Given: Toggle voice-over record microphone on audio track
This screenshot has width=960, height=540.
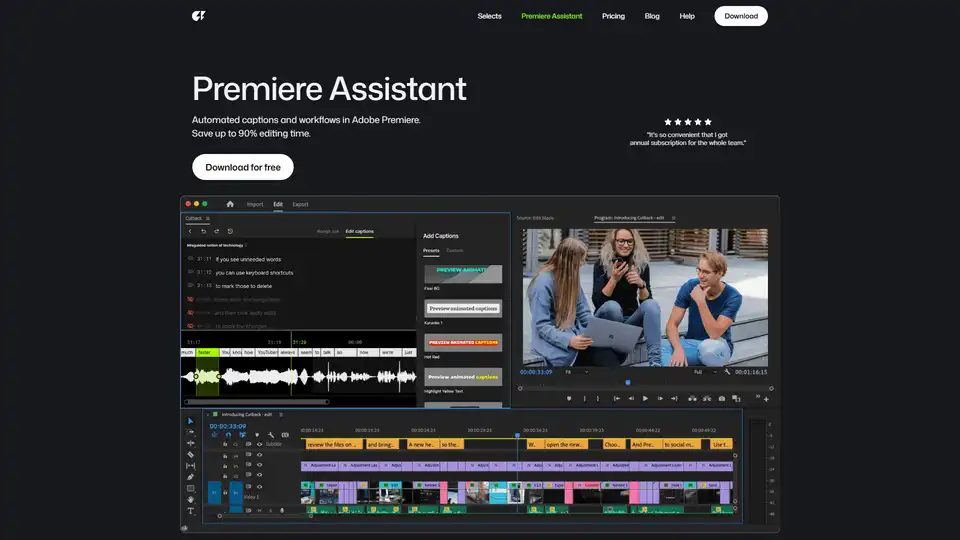Looking at the screenshot, I should (282, 510).
